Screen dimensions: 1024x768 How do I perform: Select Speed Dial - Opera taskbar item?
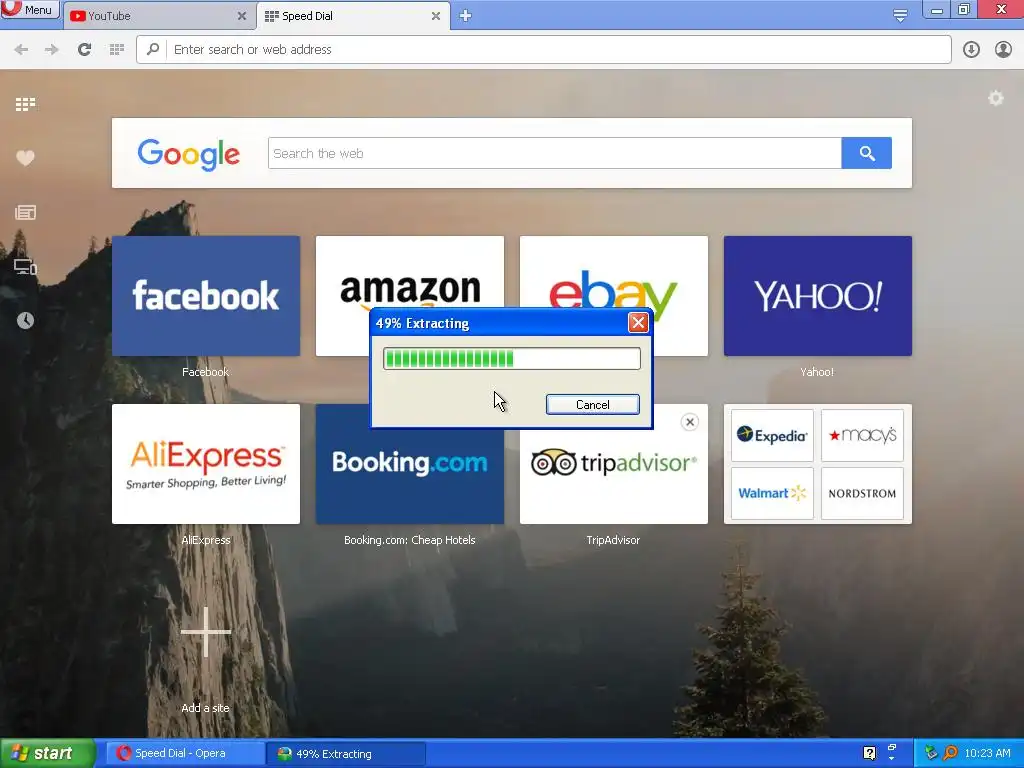(185, 754)
